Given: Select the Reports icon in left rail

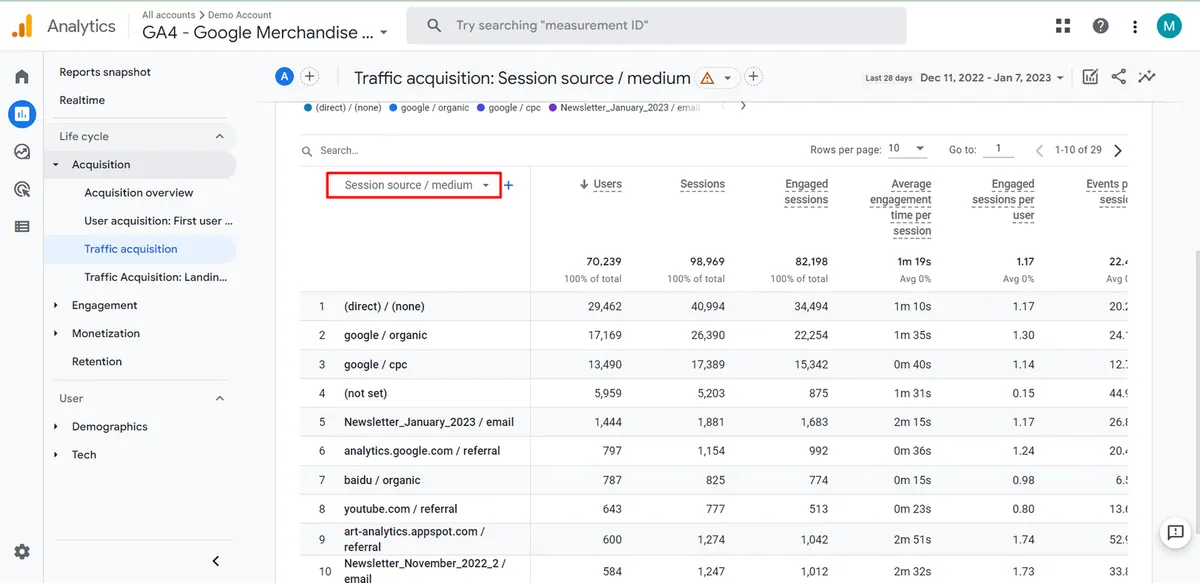Looking at the screenshot, I should pos(22,114).
